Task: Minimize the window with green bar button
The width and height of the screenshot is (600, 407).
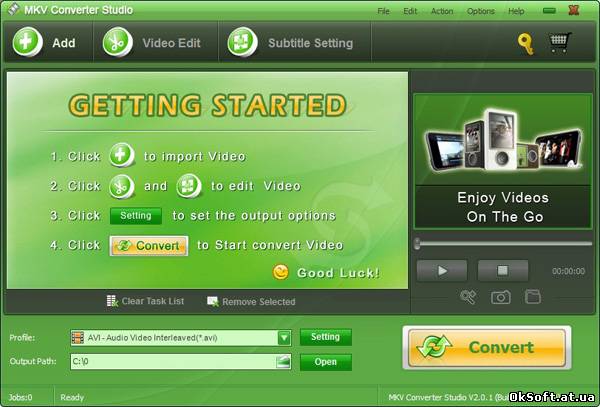Action: coord(549,10)
